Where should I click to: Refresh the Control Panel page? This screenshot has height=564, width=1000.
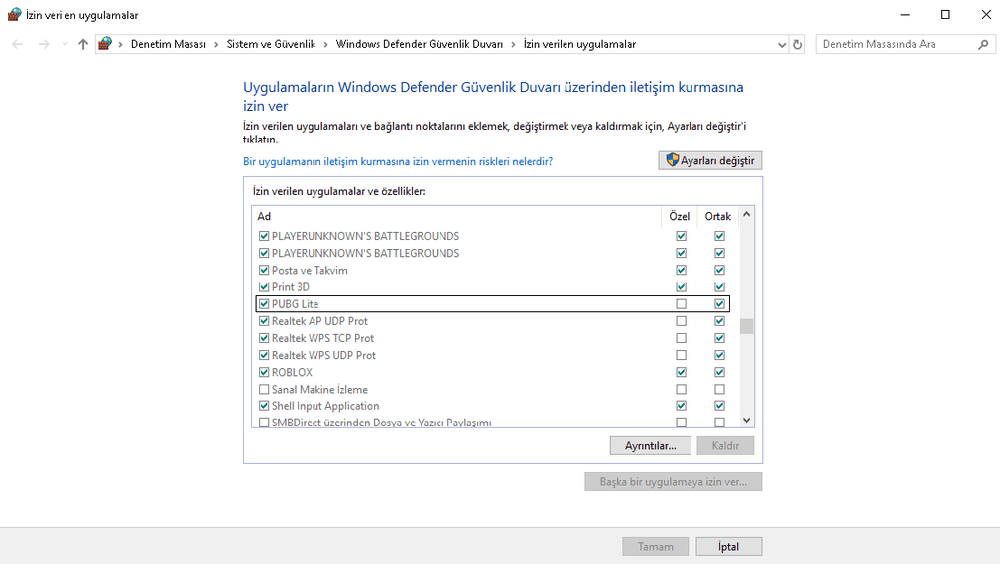pyautogui.click(x=797, y=44)
